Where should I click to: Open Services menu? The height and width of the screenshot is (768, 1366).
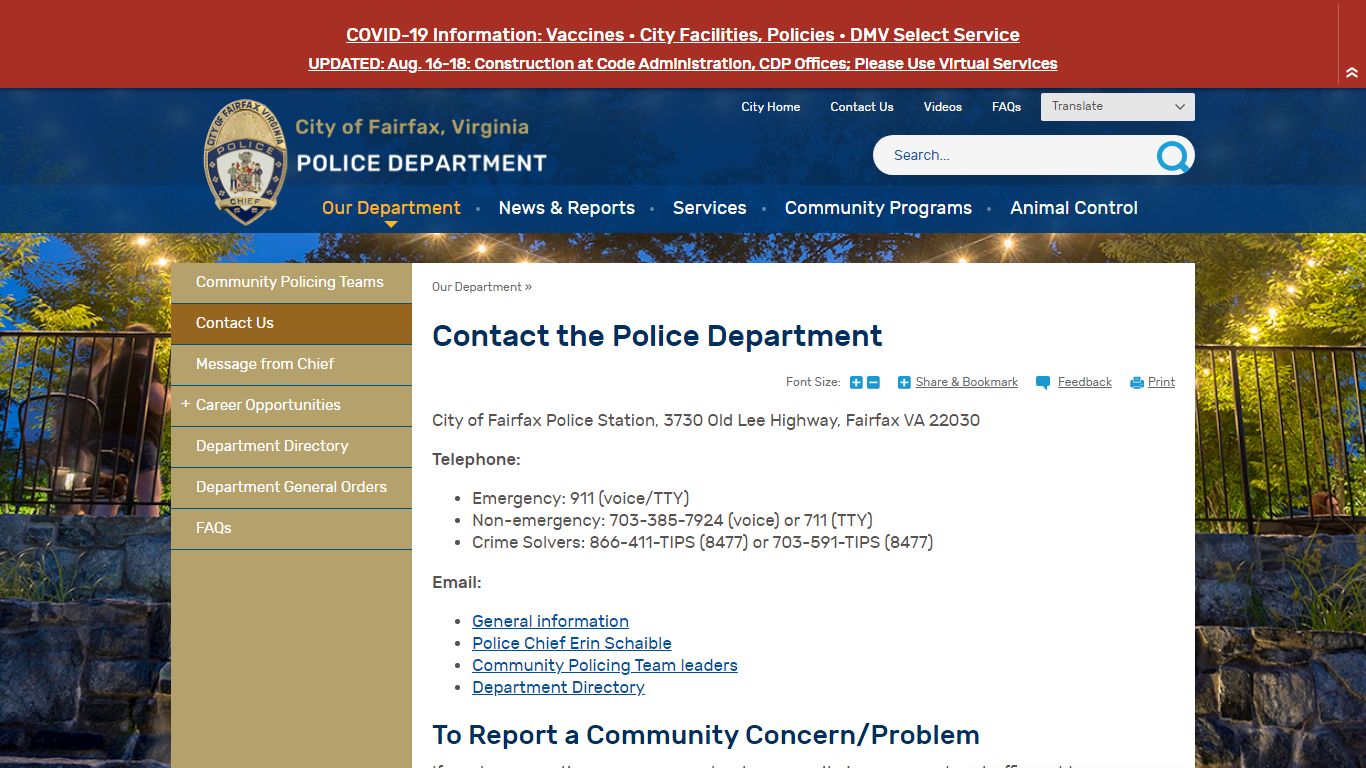(x=710, y=208)
